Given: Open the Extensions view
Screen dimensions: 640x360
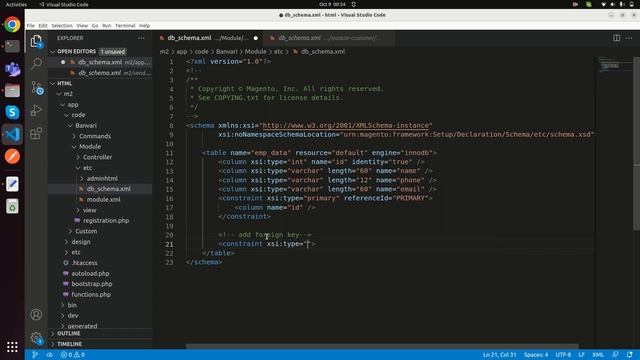Looking at the screenshot, I should tap(36, 133).
